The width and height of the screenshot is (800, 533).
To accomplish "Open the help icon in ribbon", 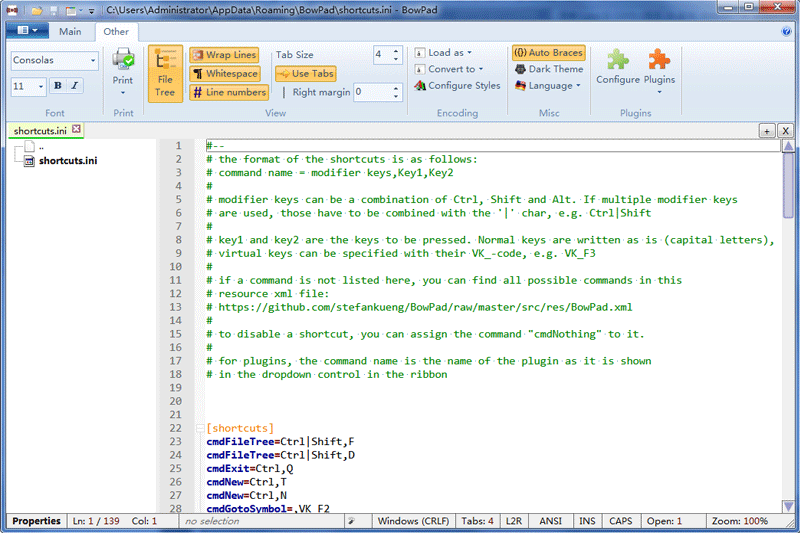I will point(786,32).
